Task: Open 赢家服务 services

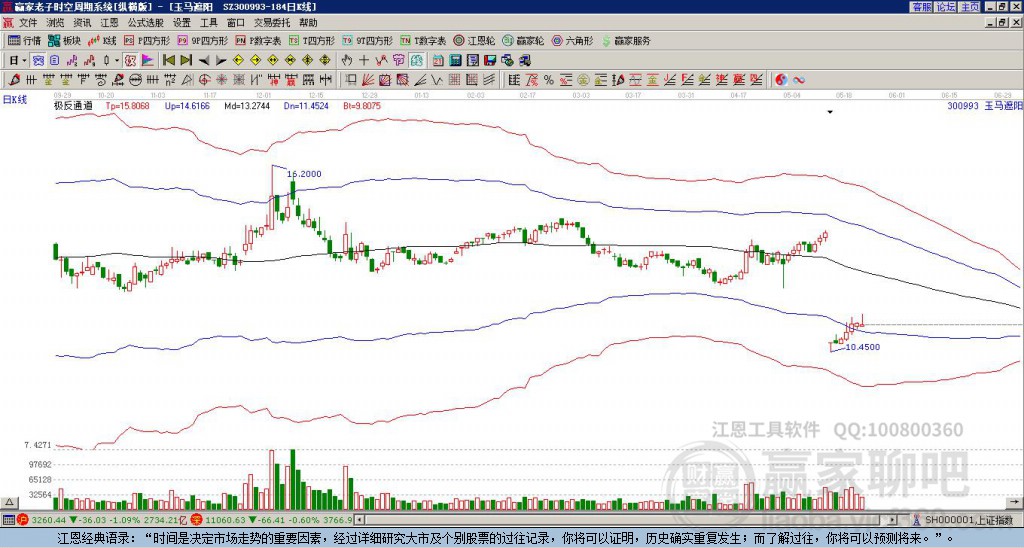Action: (x=626, y=40)
